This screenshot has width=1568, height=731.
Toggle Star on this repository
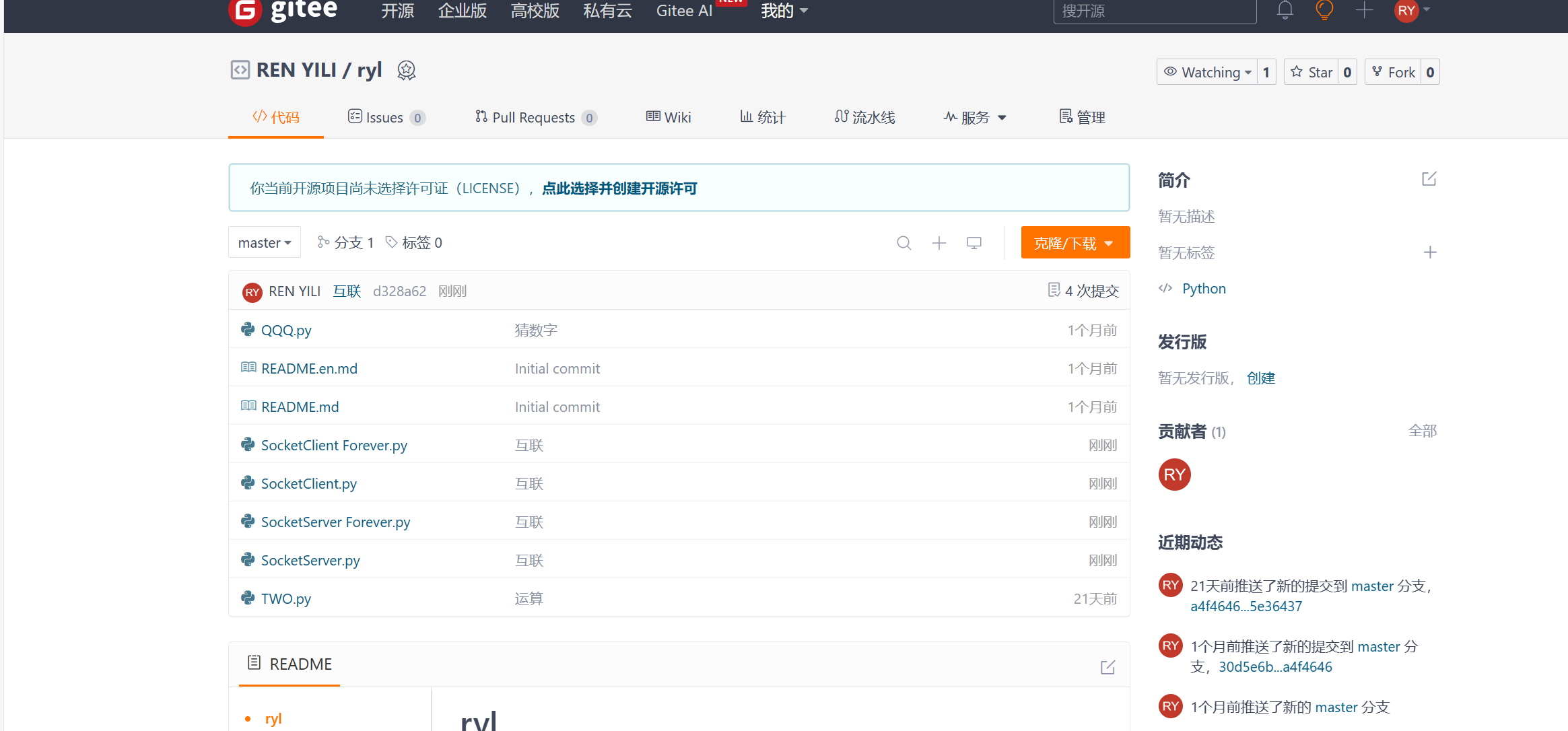tap(1311, 72)
